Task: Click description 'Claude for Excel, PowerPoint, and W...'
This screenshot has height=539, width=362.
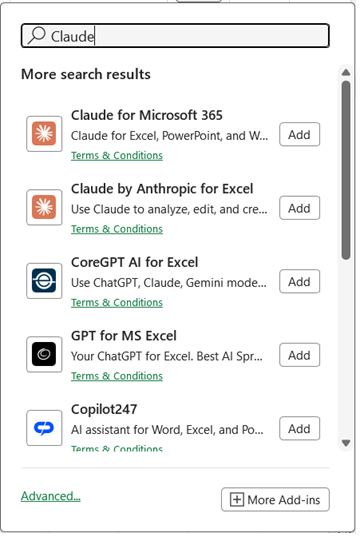Action: click(169, 136)
